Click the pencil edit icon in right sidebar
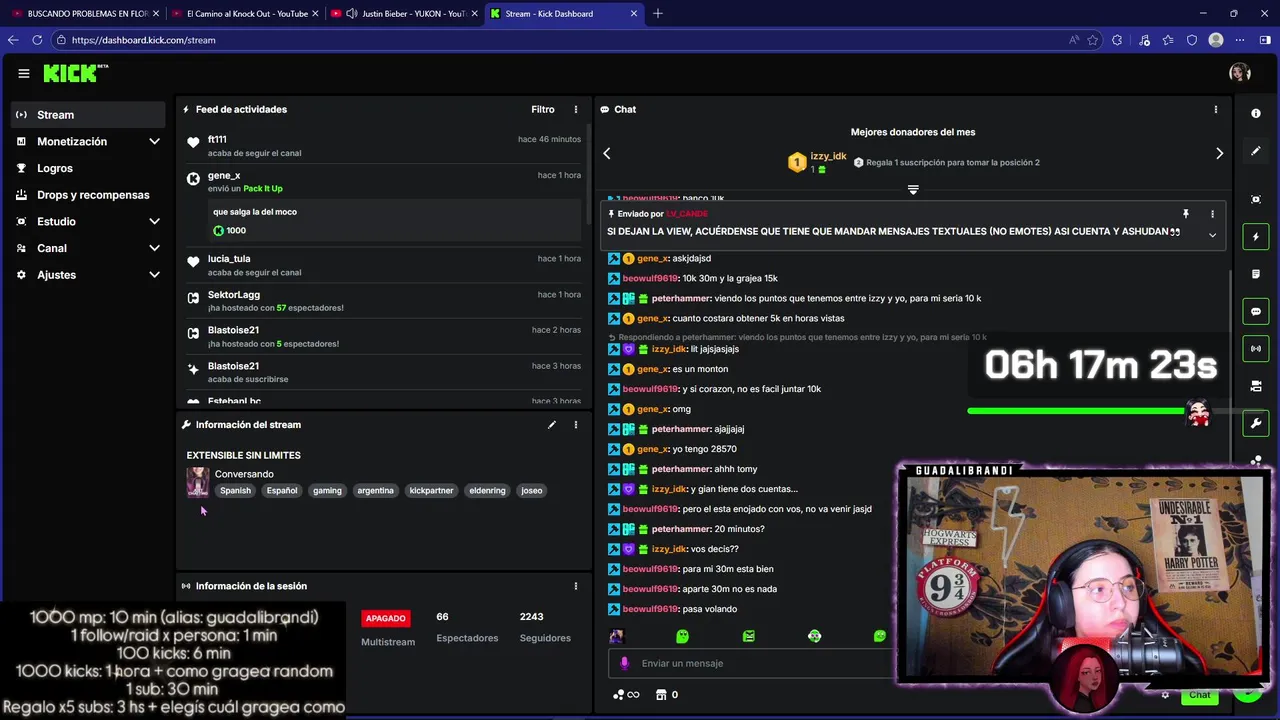1280x720 pixels. pos(1256,151)
